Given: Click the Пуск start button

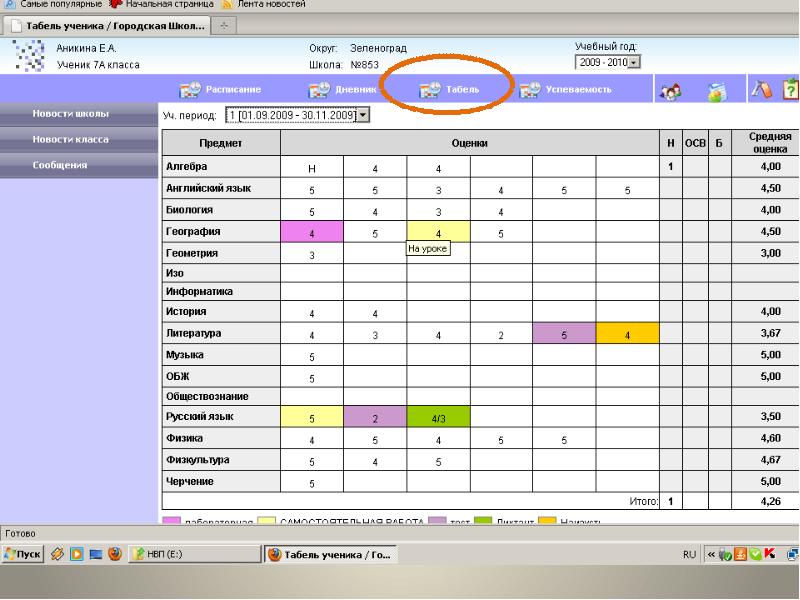Looking at the screenshot, I should (x=22, y=554).
